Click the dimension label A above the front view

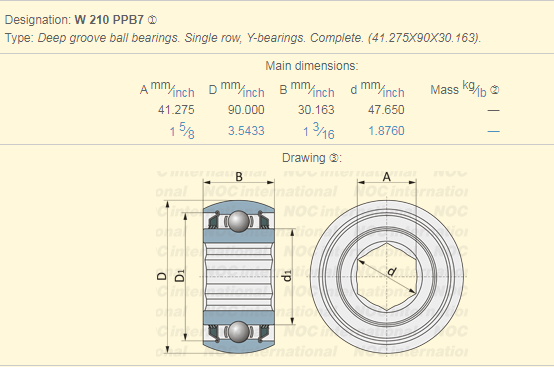click(x=387, y=177)
